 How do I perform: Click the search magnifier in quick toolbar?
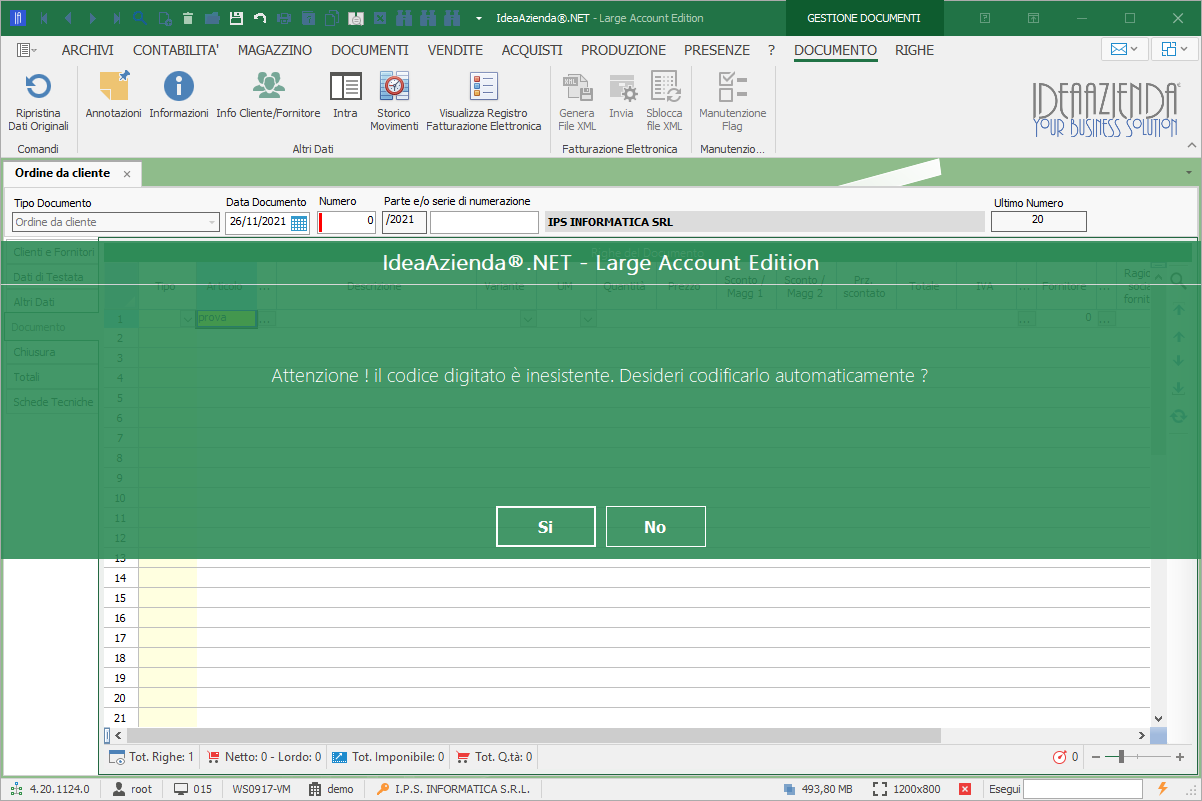tap(139, 18)
